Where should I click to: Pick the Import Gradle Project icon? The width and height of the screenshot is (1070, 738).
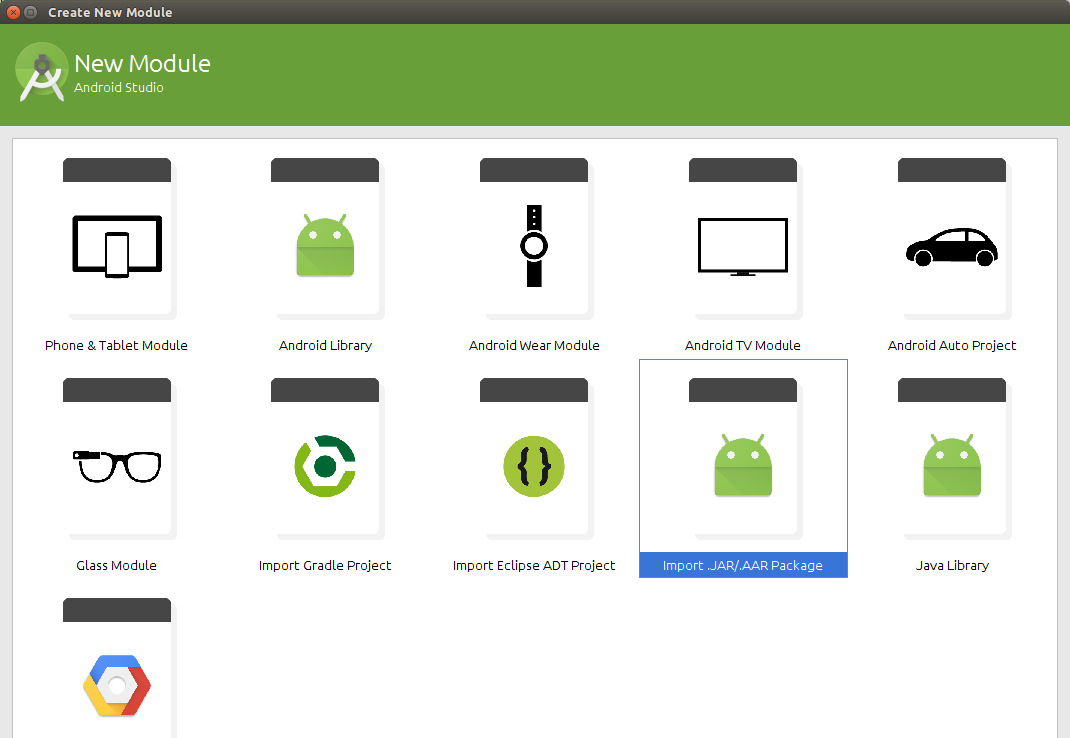326,466
